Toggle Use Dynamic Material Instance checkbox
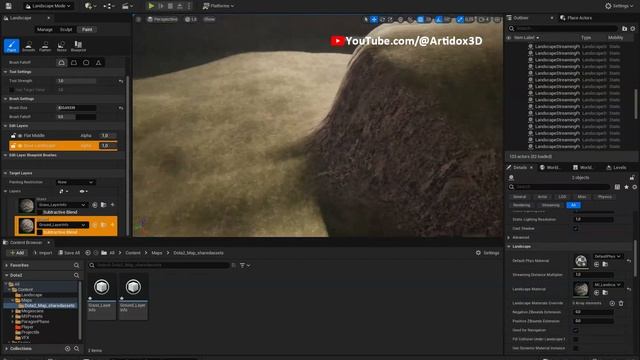Screen dimensions: 640x360 point(576,348)
